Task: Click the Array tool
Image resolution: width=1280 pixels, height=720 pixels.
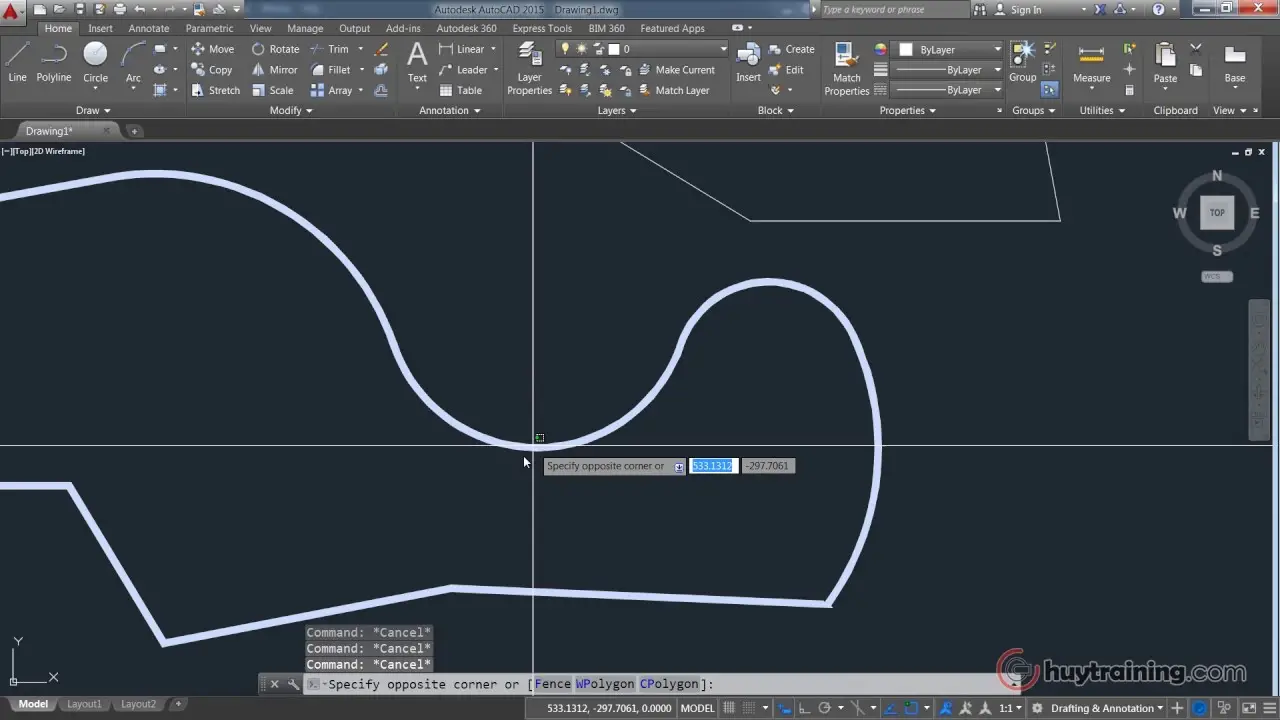Action: click(x=331, y=90)
